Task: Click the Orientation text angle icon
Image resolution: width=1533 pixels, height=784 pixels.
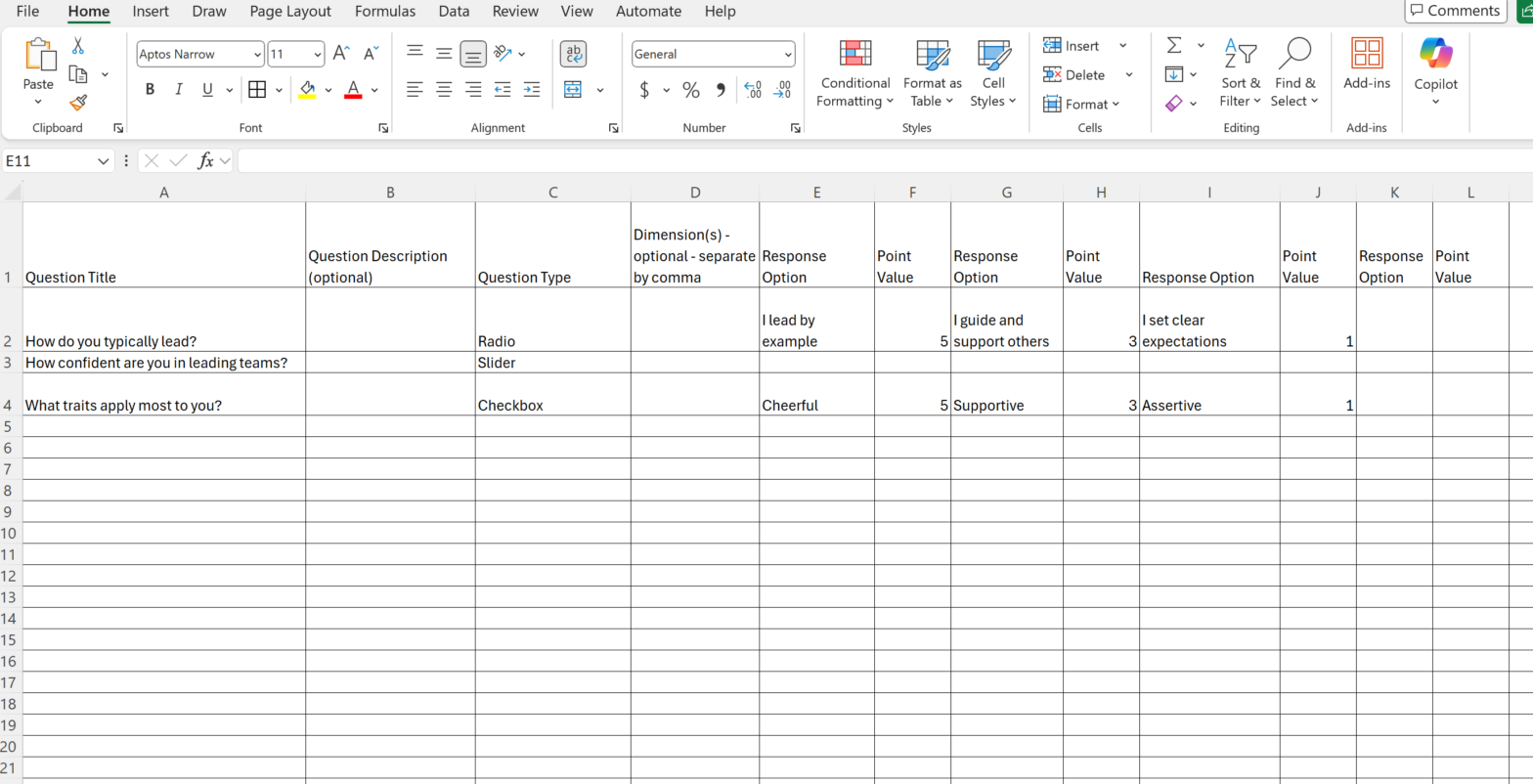Action: point(503,54)
